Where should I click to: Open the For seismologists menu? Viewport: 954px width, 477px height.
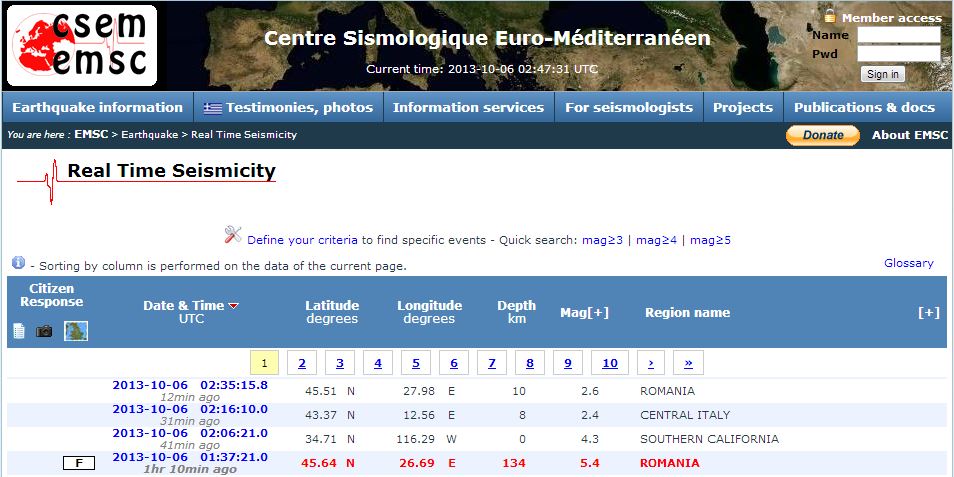[x=628, y=107]
